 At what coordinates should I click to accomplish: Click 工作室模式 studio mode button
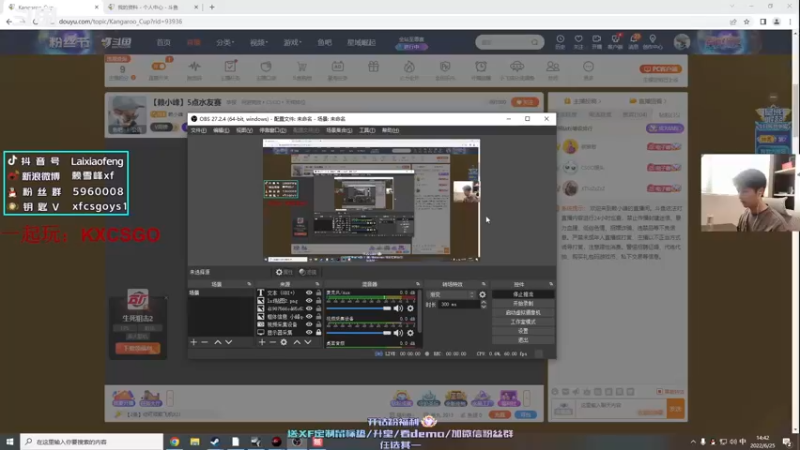523,322
